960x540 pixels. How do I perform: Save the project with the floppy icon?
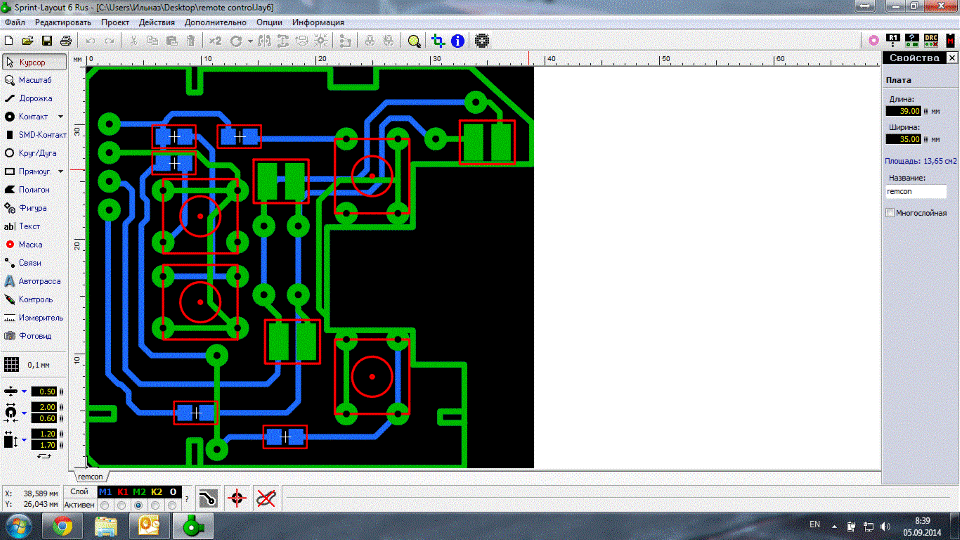point(47,41)
